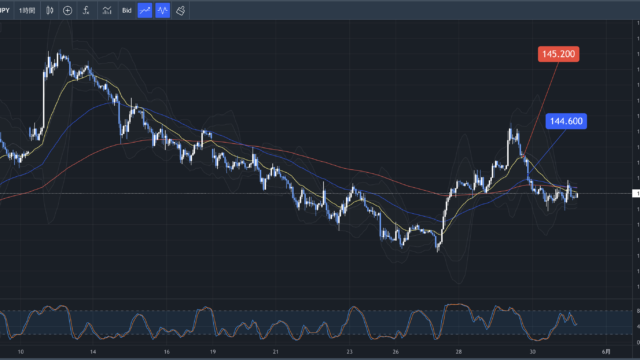Click the date label 10 on time axis

tap(21, 351)
